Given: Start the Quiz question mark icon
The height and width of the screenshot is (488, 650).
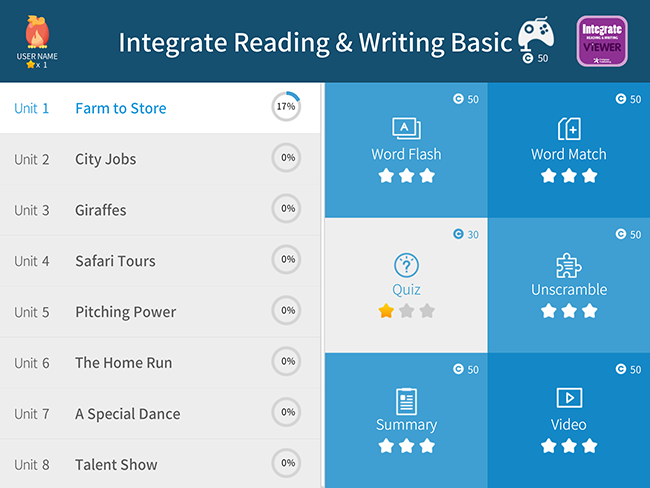Looking at the screenshot, I should 406,265.
